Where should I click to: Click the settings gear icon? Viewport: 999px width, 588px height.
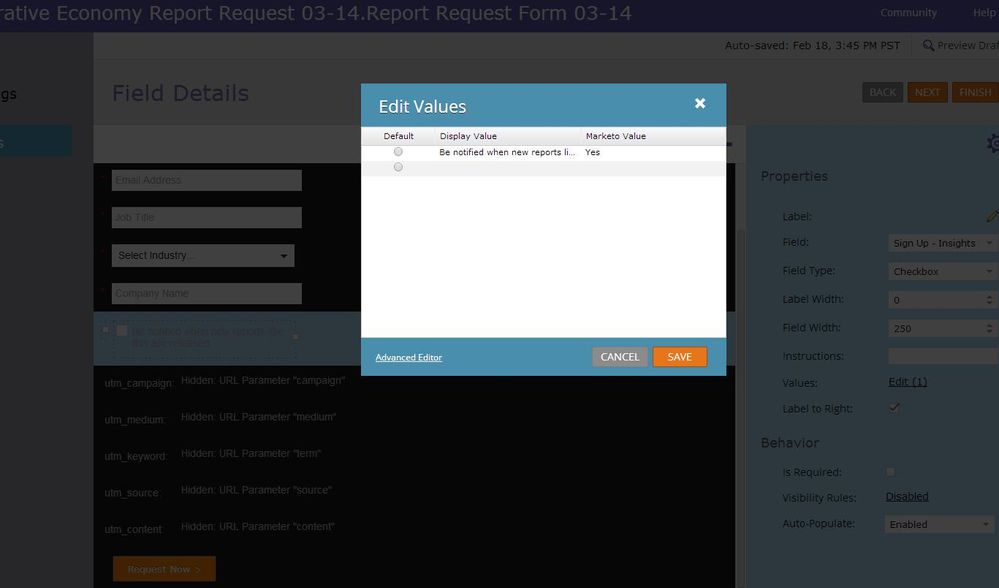[992, 144]
